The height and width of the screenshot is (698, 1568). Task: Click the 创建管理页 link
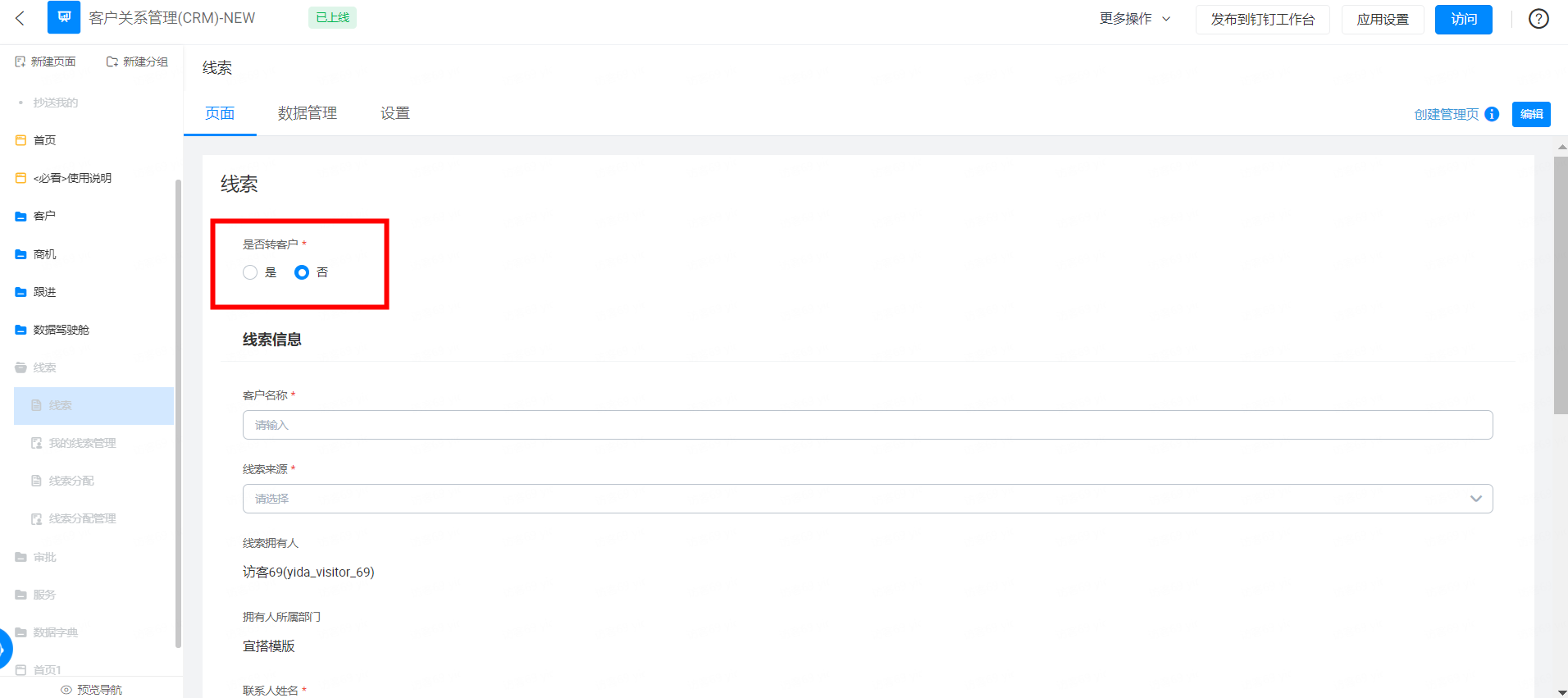1447,114
